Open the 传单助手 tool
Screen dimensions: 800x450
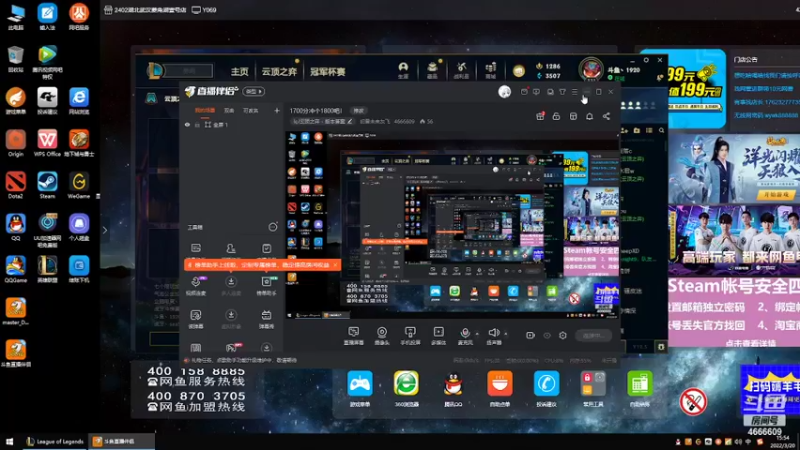[266, 286]
